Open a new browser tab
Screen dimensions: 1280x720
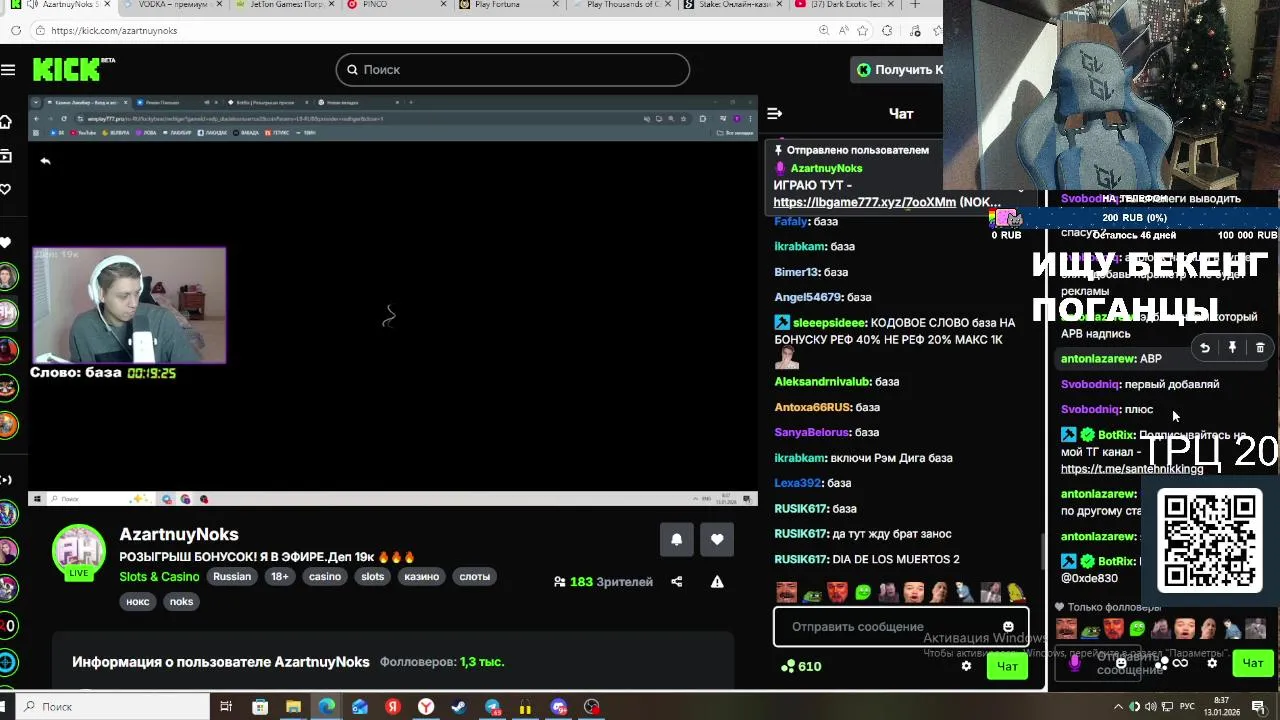point(915,5)
